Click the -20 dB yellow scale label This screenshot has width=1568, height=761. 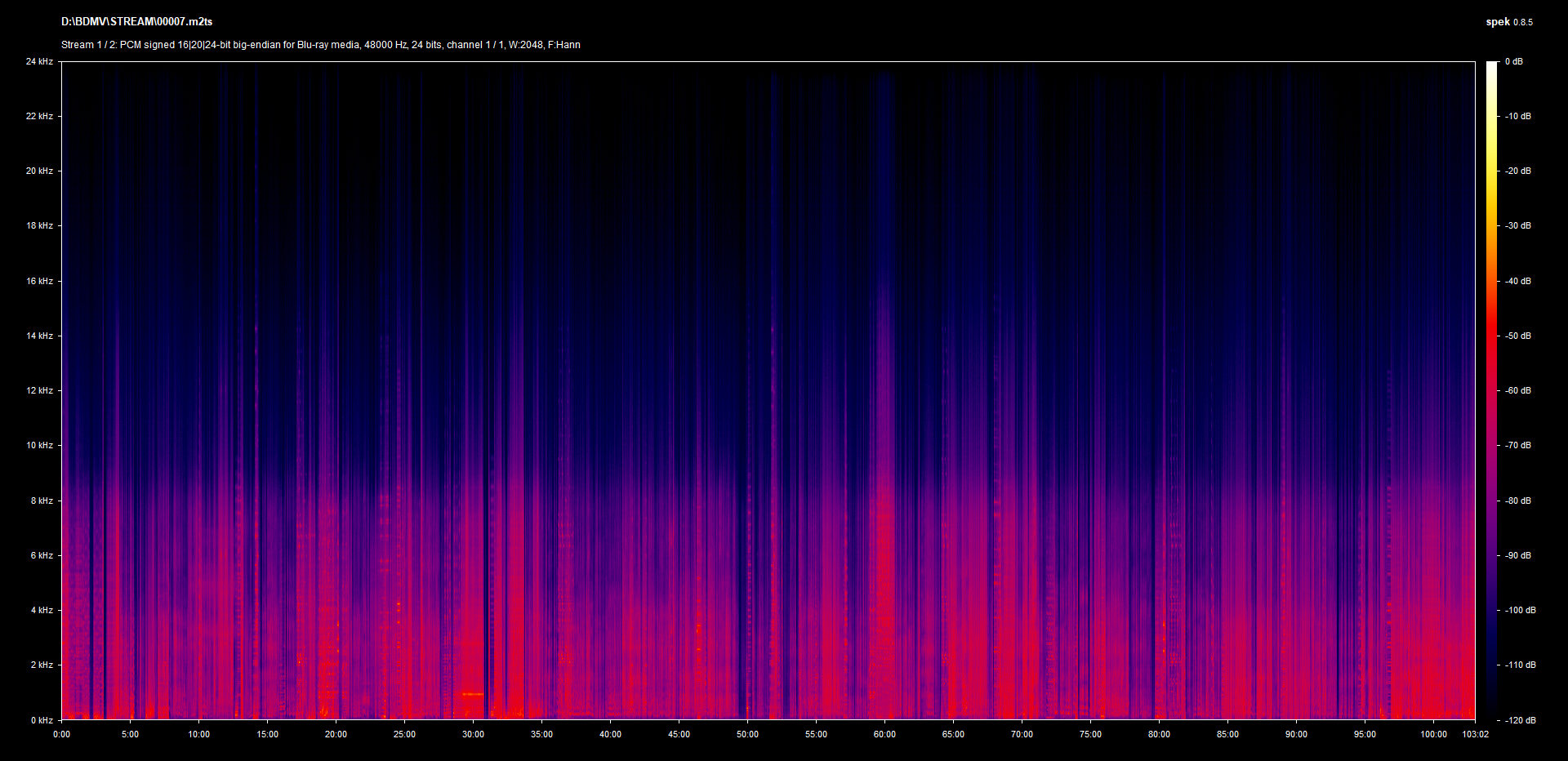[x=1518, y=171]
